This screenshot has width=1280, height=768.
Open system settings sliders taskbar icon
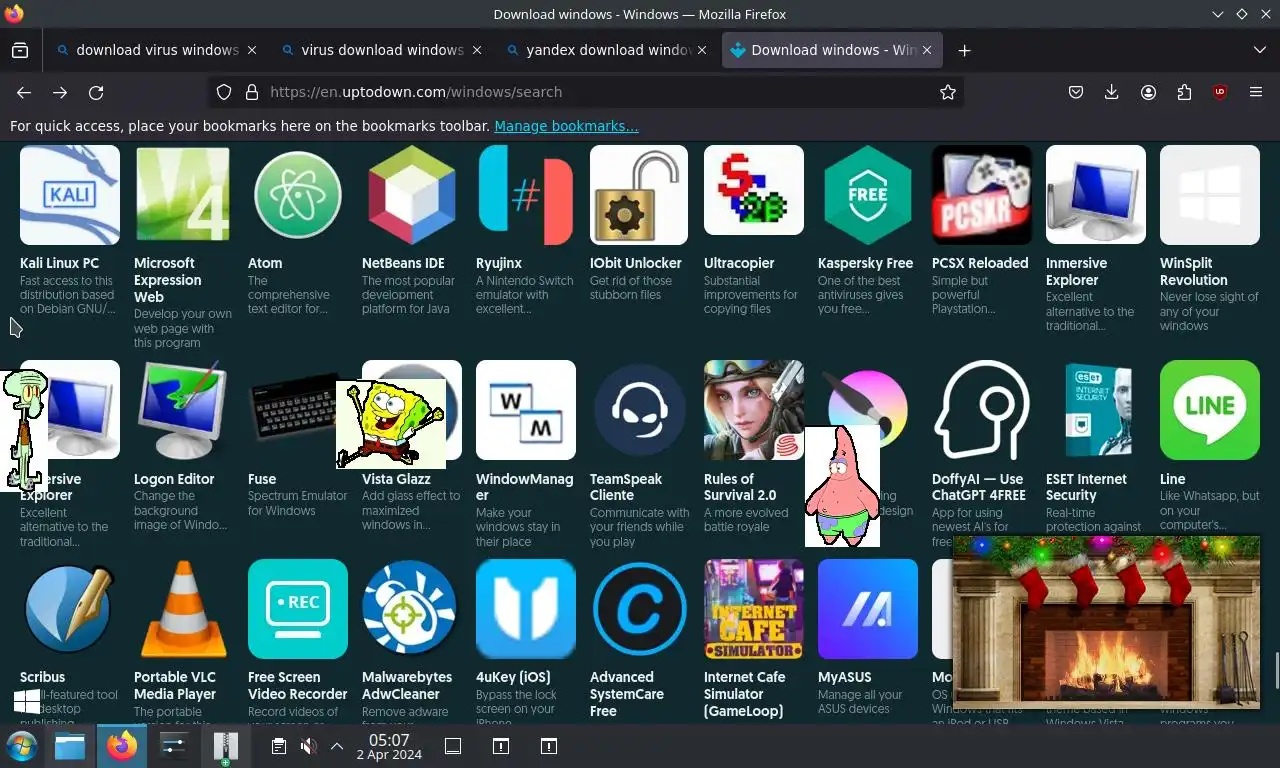tap(174, 746)
